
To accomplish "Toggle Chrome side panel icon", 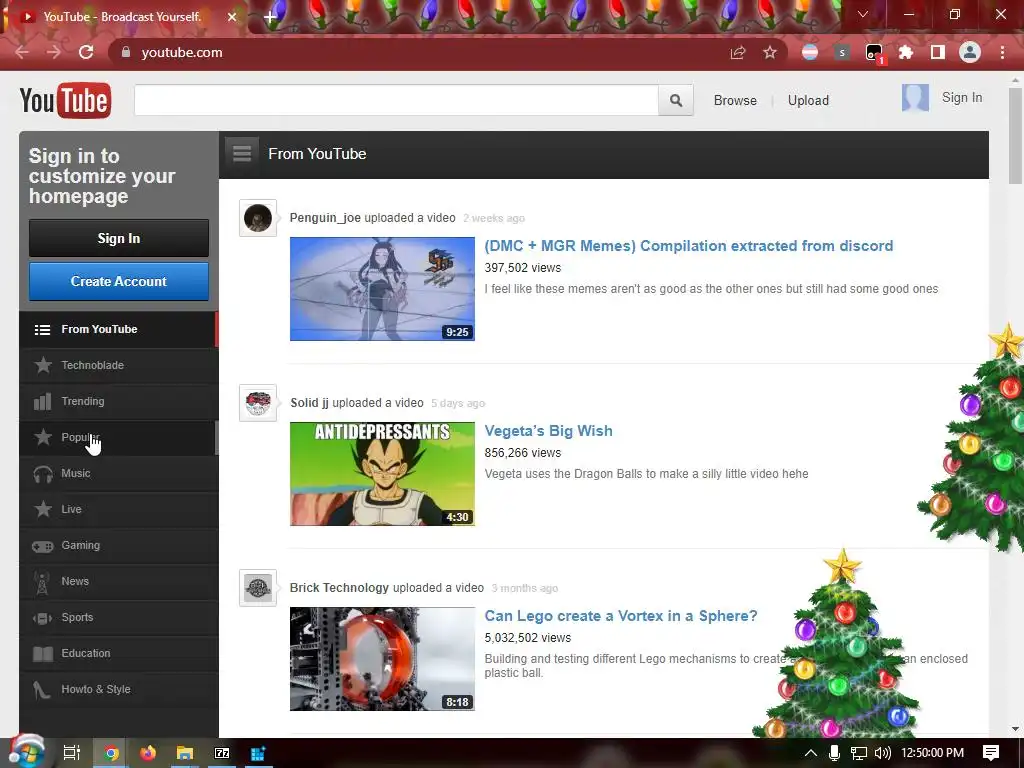I will coord(938,52).
